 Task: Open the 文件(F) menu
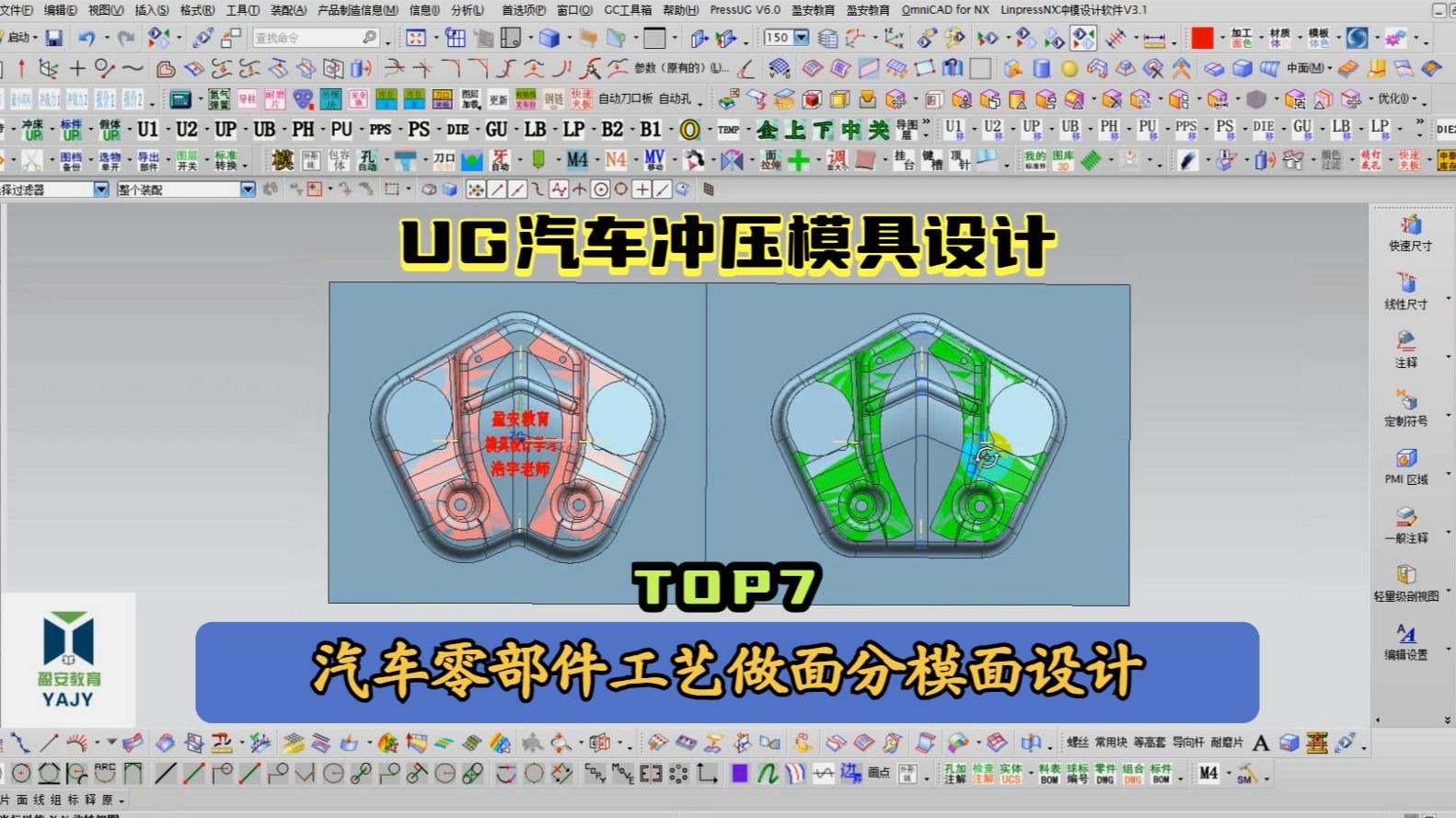click(x=16, y=9)
